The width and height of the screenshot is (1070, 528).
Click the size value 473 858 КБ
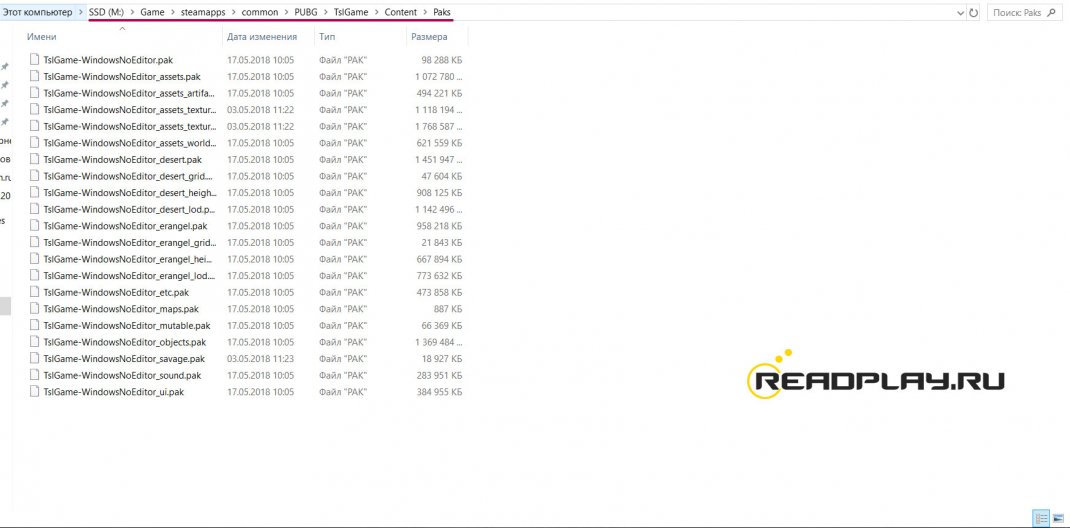pos(439,292)
